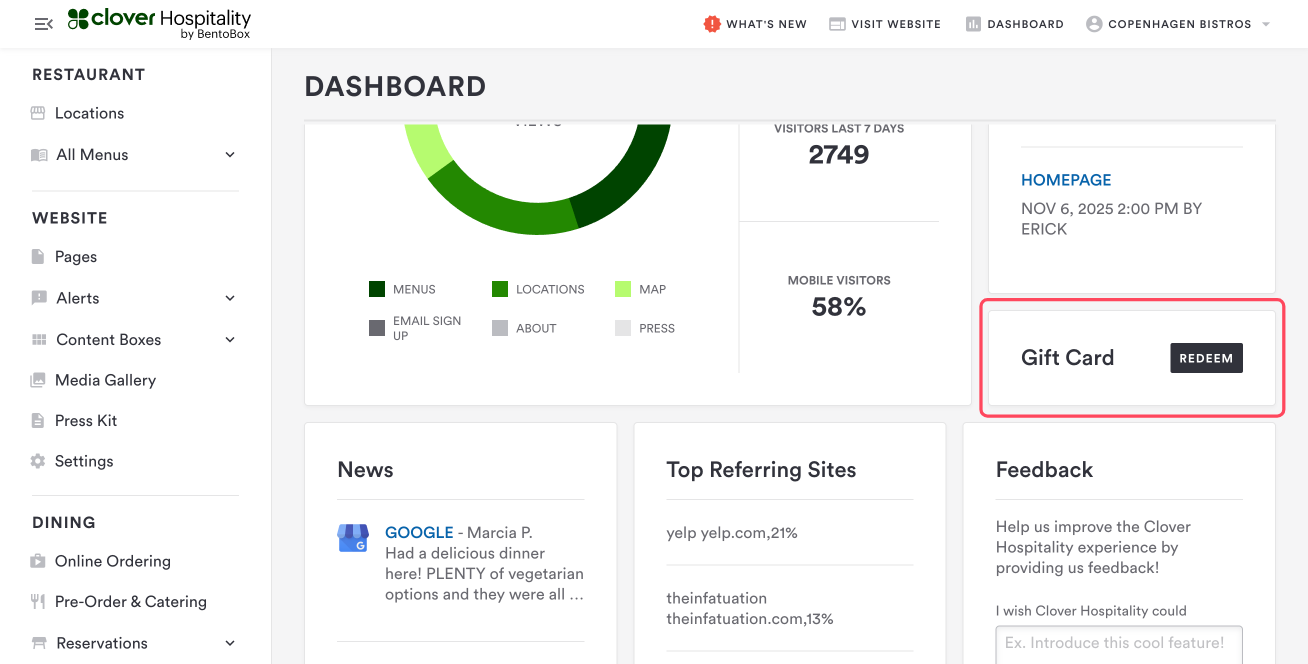Click the Pre-Order & Catering utensils icon
The height and width of the screenshot is (664, 1308).
coord(38,602)
